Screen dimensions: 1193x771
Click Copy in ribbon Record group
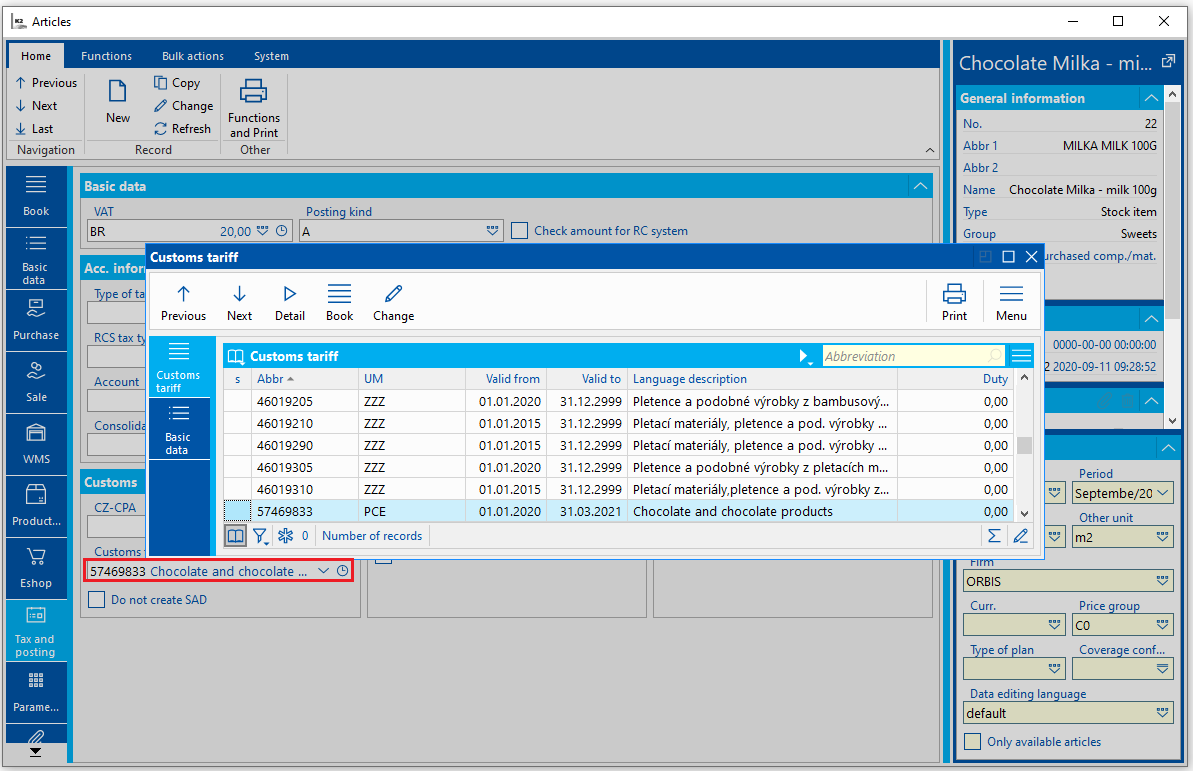pos(177,83)
